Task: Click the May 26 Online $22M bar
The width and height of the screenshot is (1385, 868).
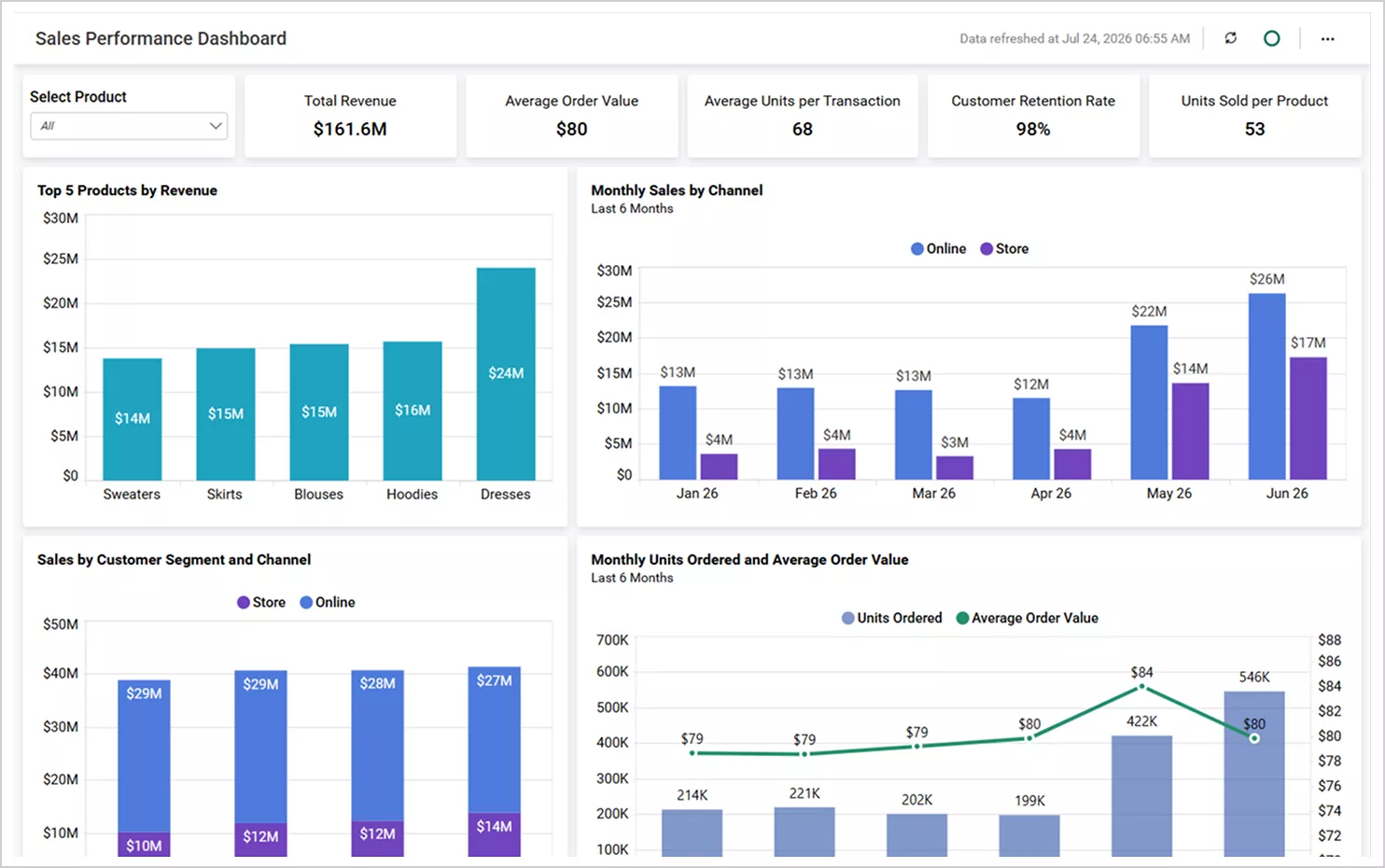Action: point(1149,402)
